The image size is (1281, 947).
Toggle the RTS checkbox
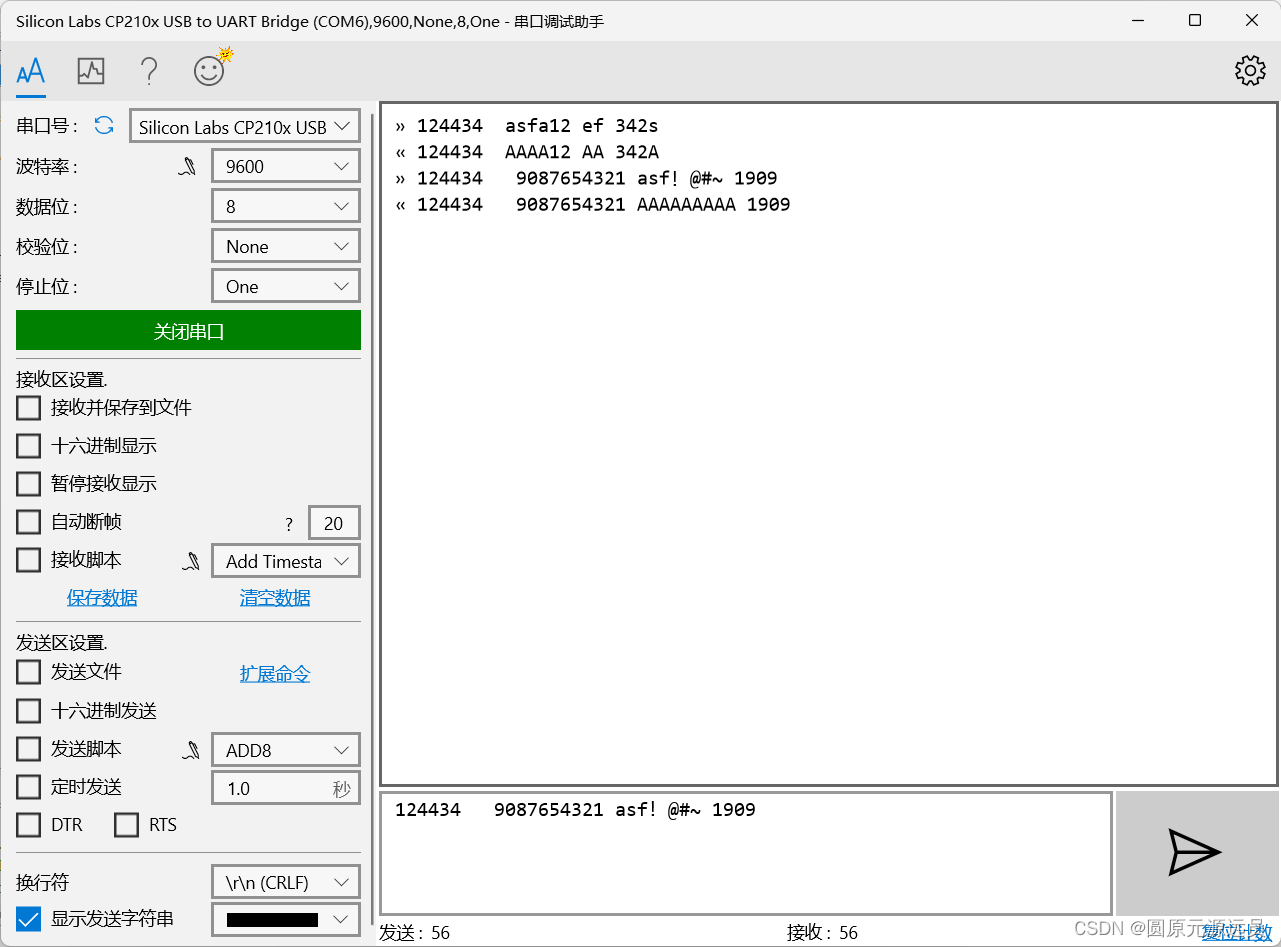pyautogui.click(x=126, y=825)
